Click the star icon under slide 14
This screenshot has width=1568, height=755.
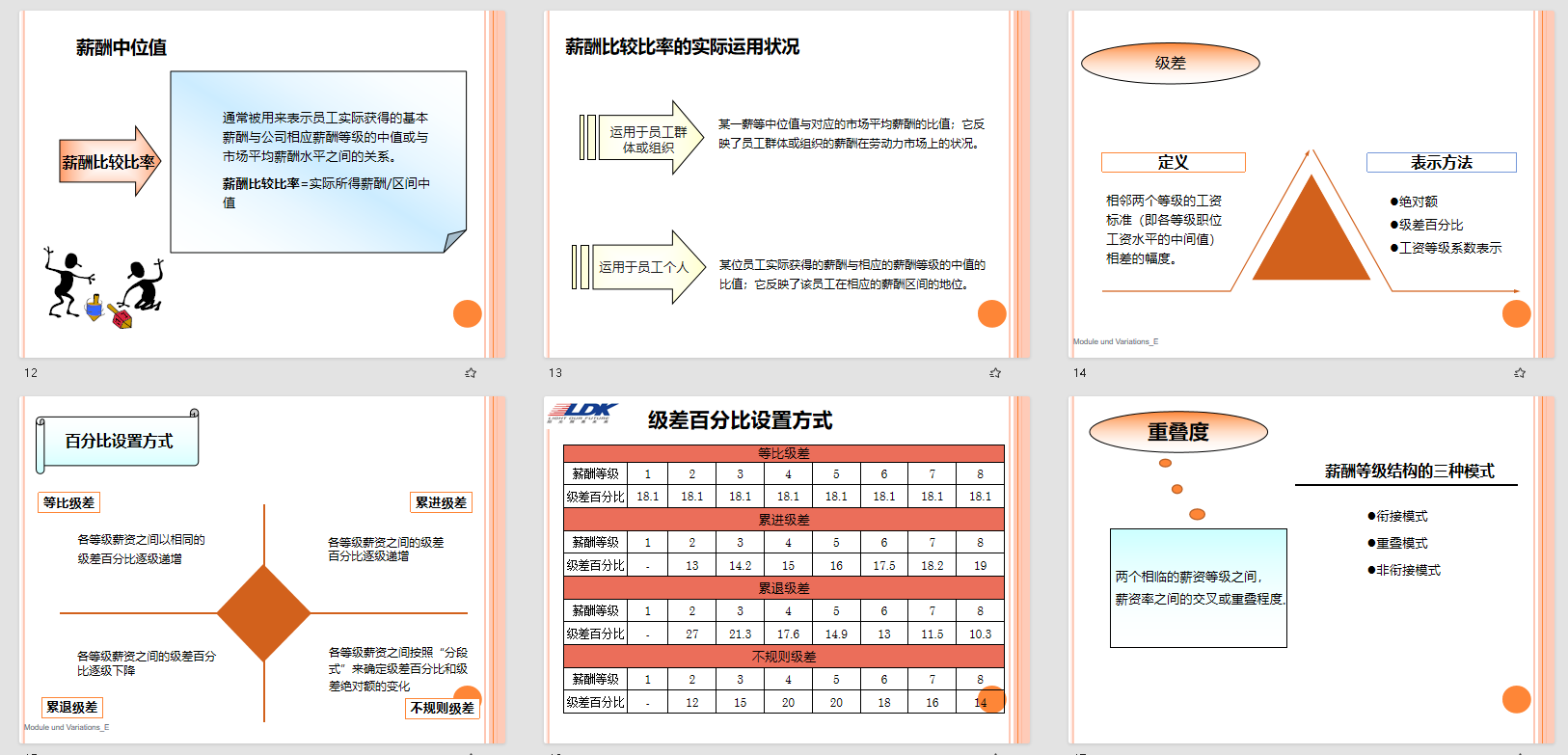point(1520,372)
